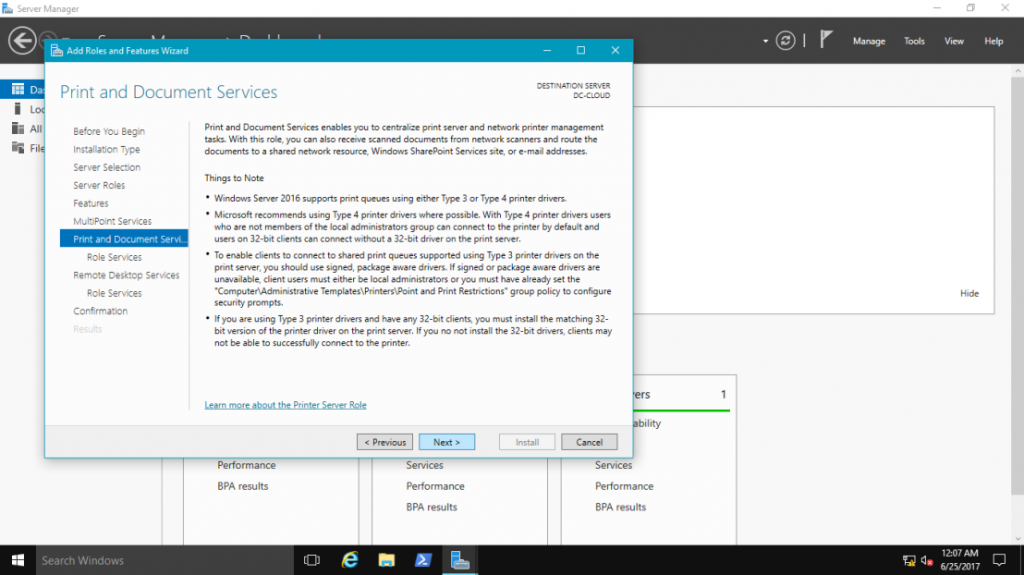Image resolution: width=1024 pixels, height=575 pixels.
Task: Click the Server Manager vertical scrollbar
Action: pyautogui.click(x=1017, y=288)
